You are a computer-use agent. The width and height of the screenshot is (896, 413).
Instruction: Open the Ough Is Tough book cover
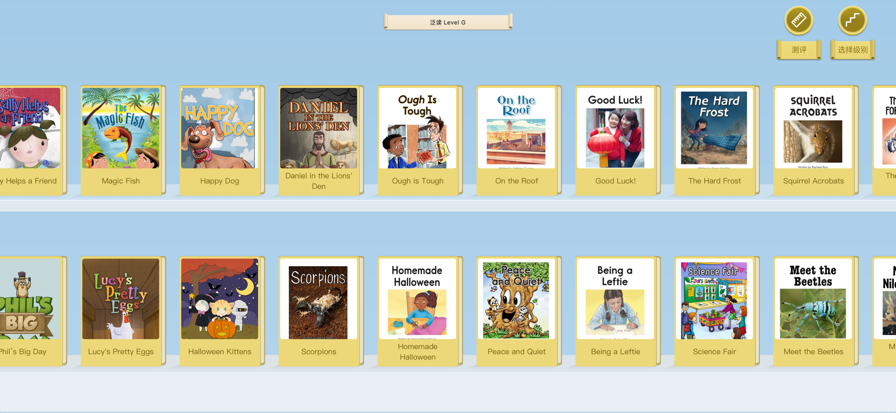click(x=417, y=128)
